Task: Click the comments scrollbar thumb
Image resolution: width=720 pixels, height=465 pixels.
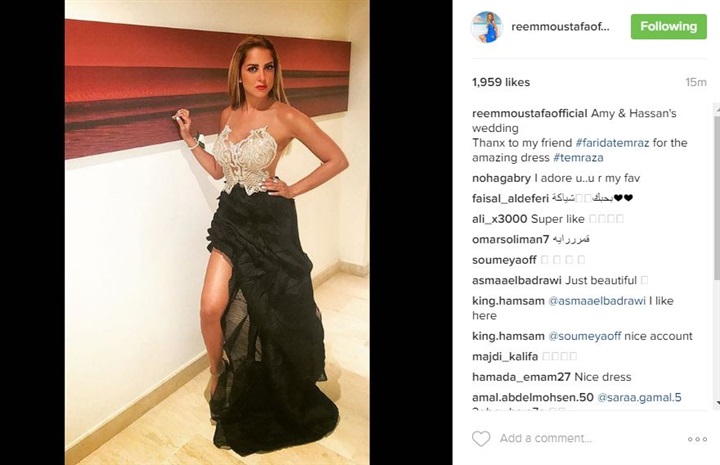Action: [717, 195]
